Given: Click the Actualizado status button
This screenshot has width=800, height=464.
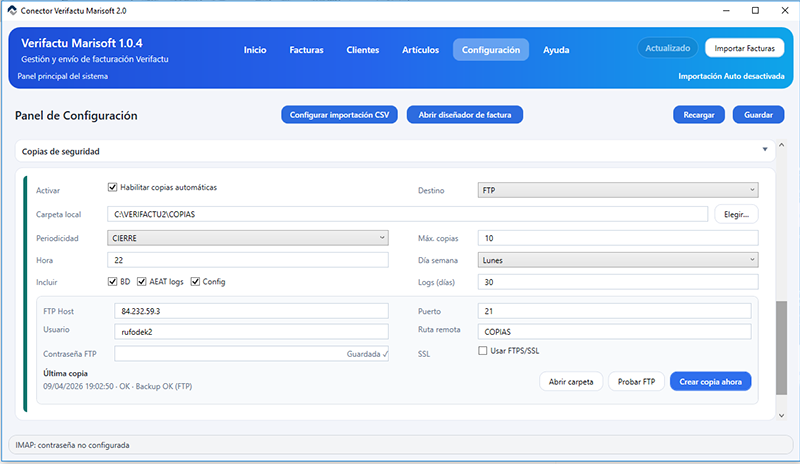Looking at the screenshot, I should pos(667,48).
